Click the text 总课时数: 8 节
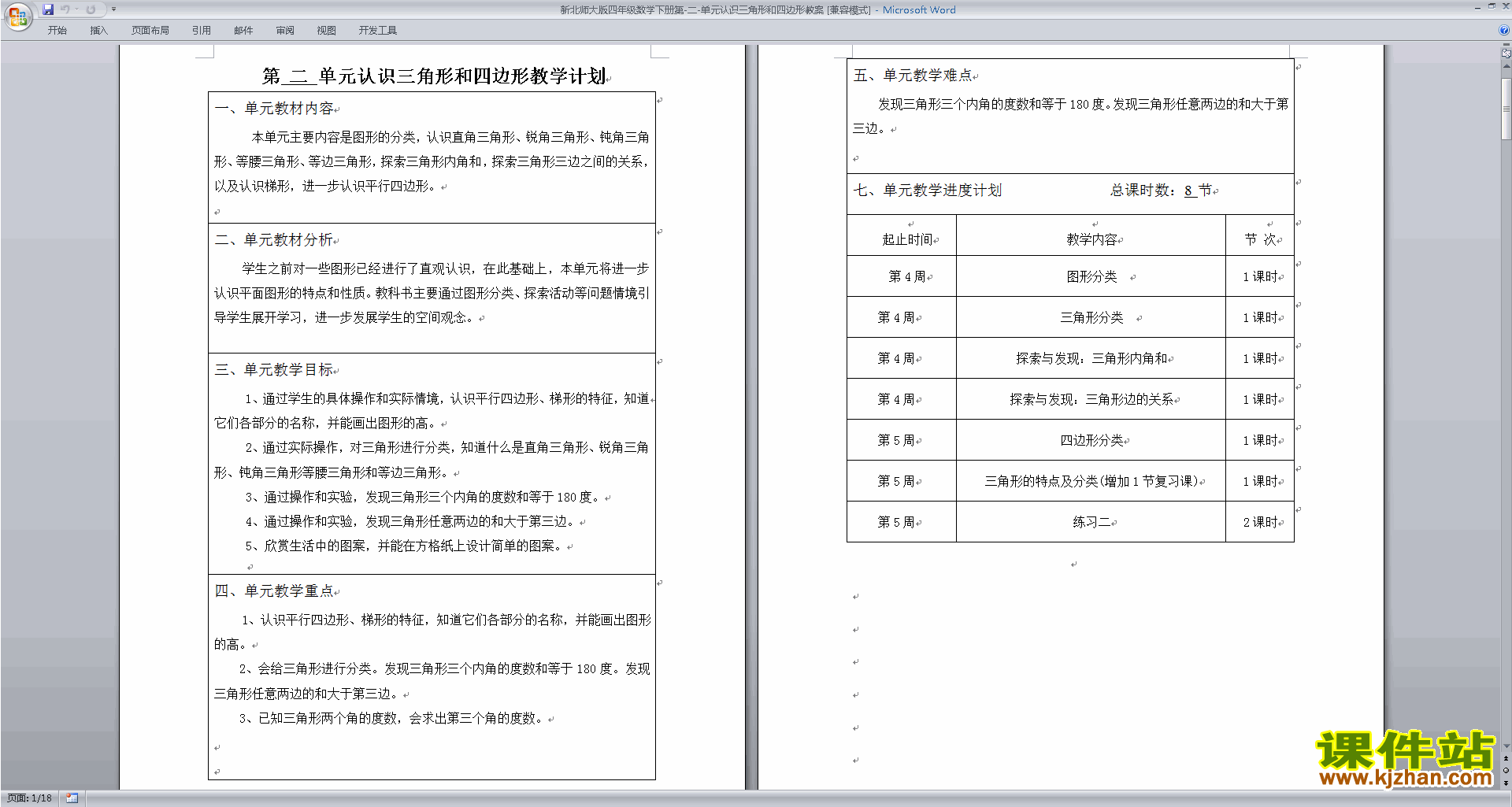1512x807 pixels. coord(1162,191)
